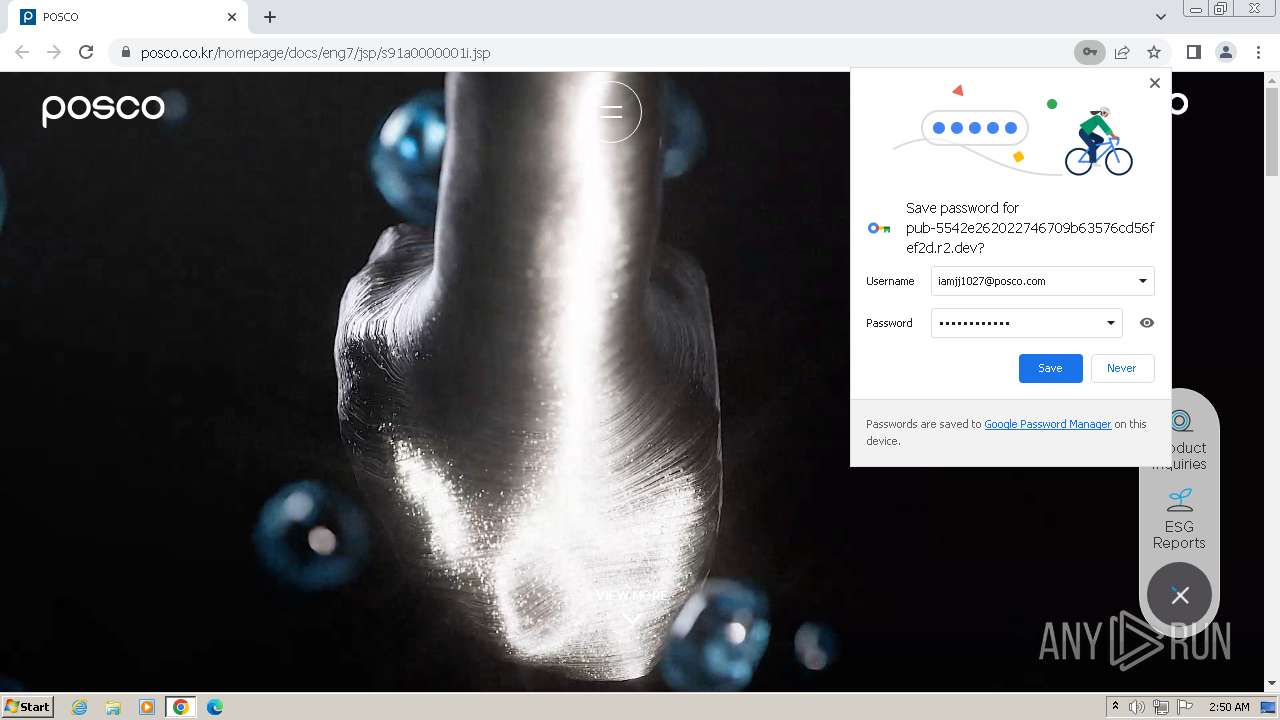Click the Google Password Manager key logo
The width and height of the screenshot is (1280, 720).
(879, 228)
